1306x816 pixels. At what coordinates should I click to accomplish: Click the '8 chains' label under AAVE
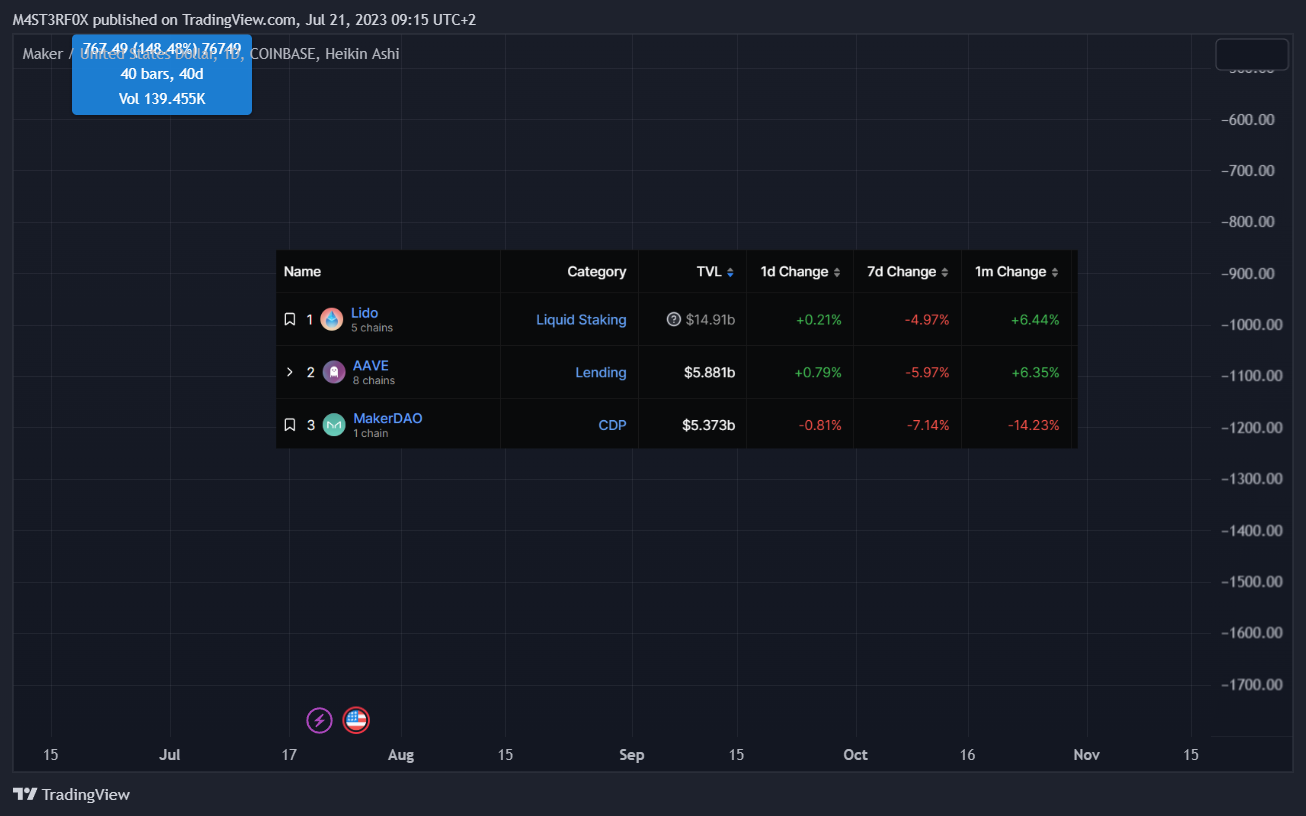pyautogui.click(x=374, y=381)
